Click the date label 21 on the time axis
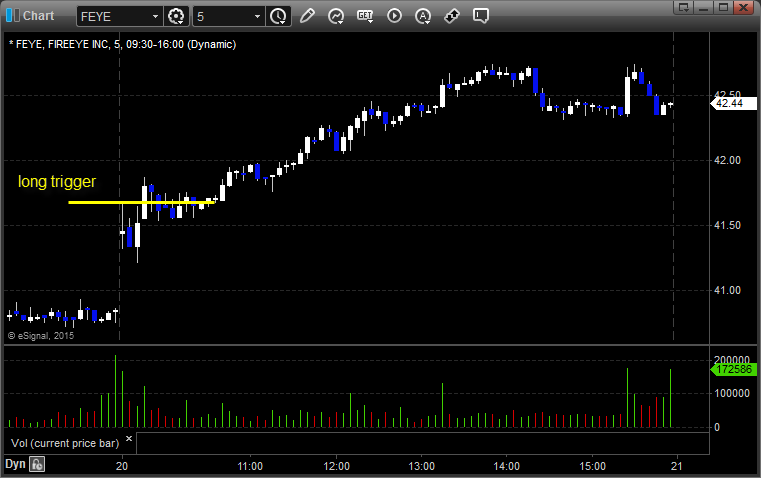This screenshot has width=761, height=478. point(676,466)
